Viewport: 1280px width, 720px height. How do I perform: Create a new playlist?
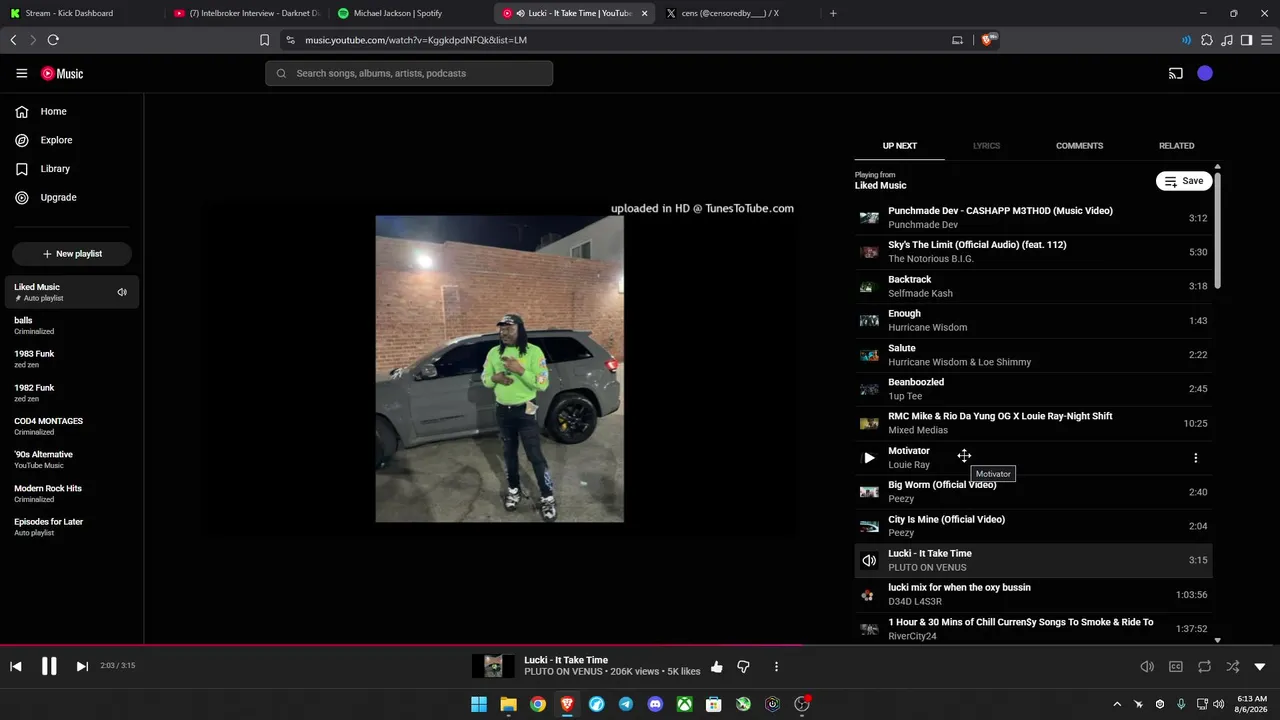point(72,254)
